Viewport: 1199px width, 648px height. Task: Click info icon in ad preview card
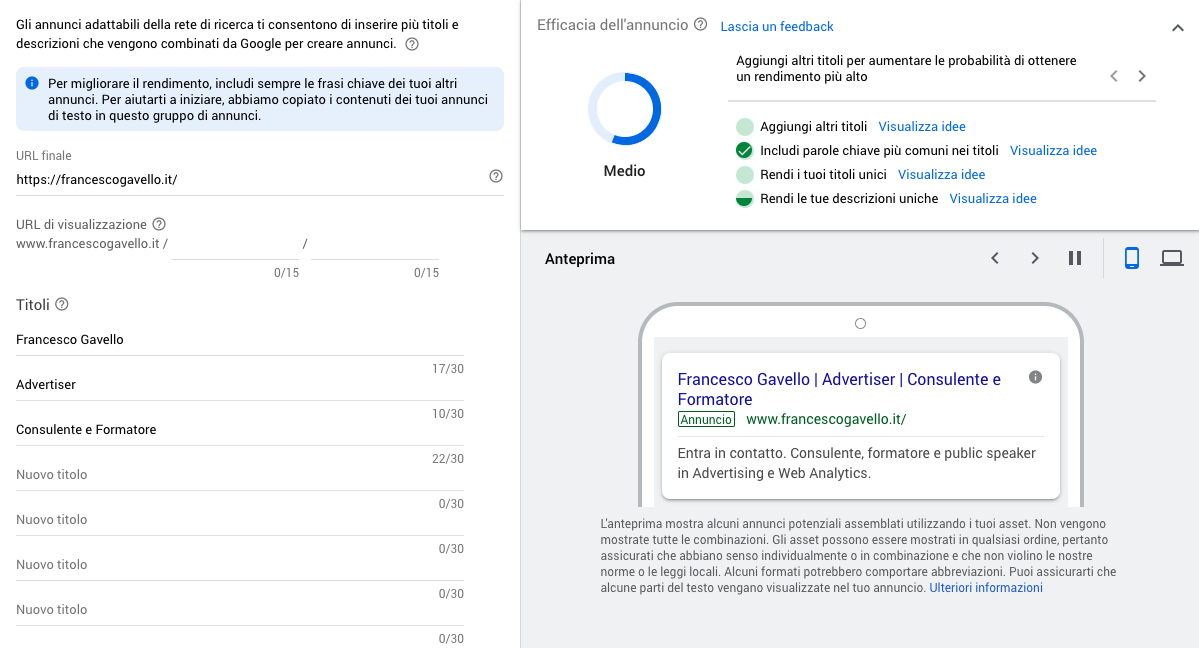point(1035,377)
